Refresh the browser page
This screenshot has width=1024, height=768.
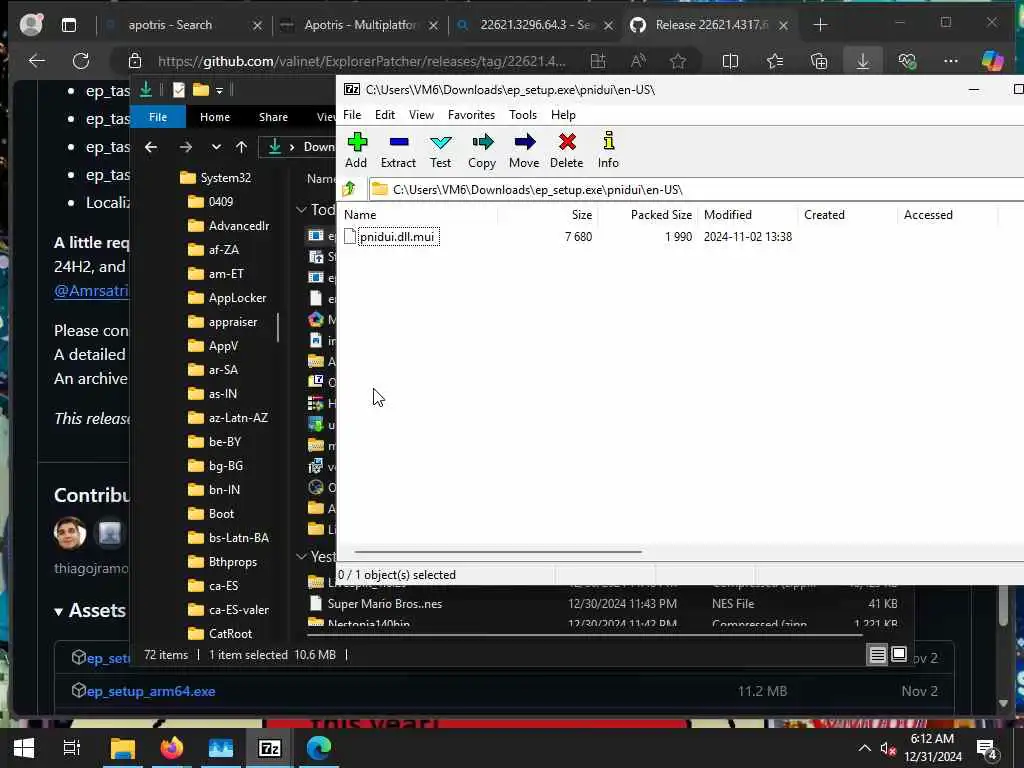tap(81, 61)
